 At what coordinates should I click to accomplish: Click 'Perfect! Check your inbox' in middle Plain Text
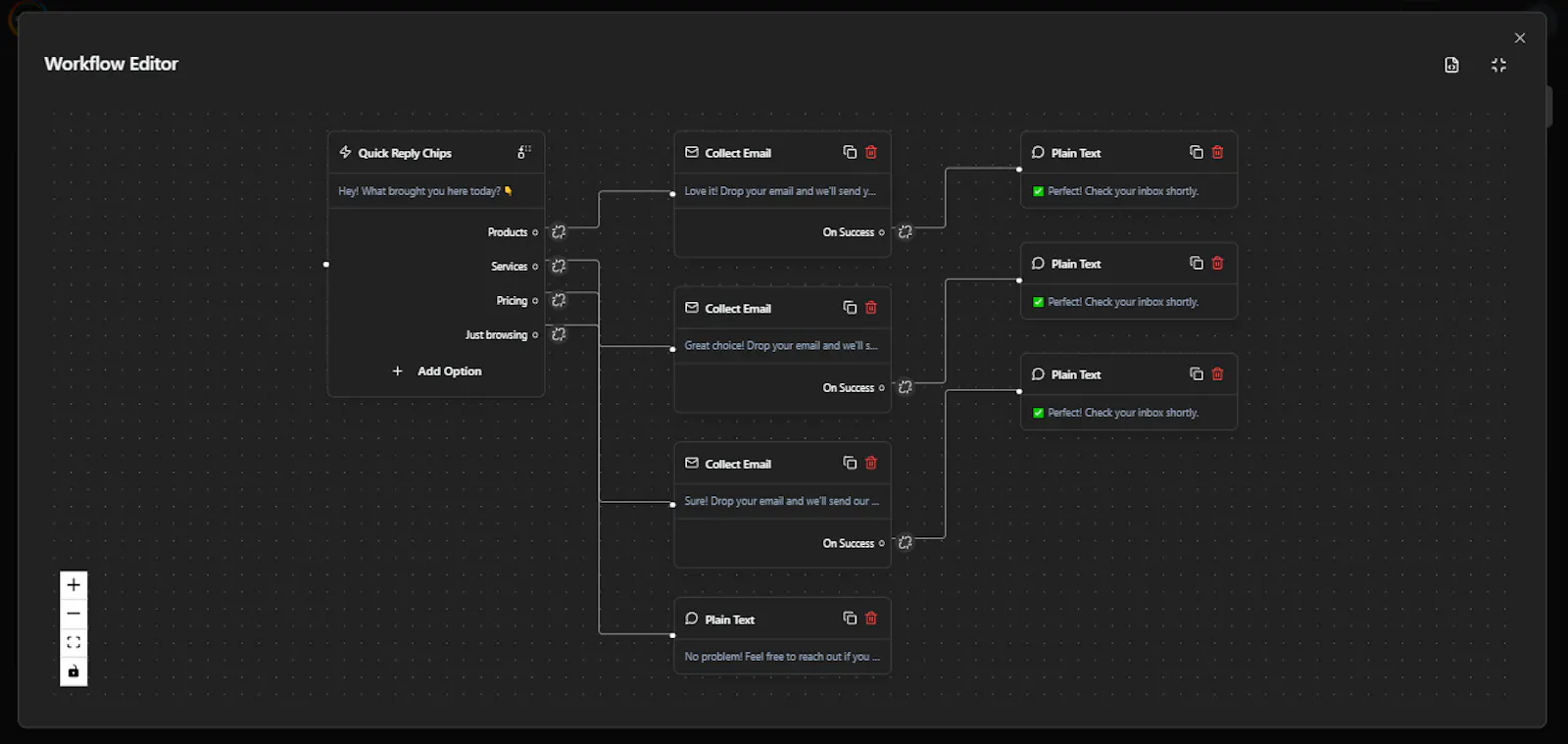point(1116,302)
